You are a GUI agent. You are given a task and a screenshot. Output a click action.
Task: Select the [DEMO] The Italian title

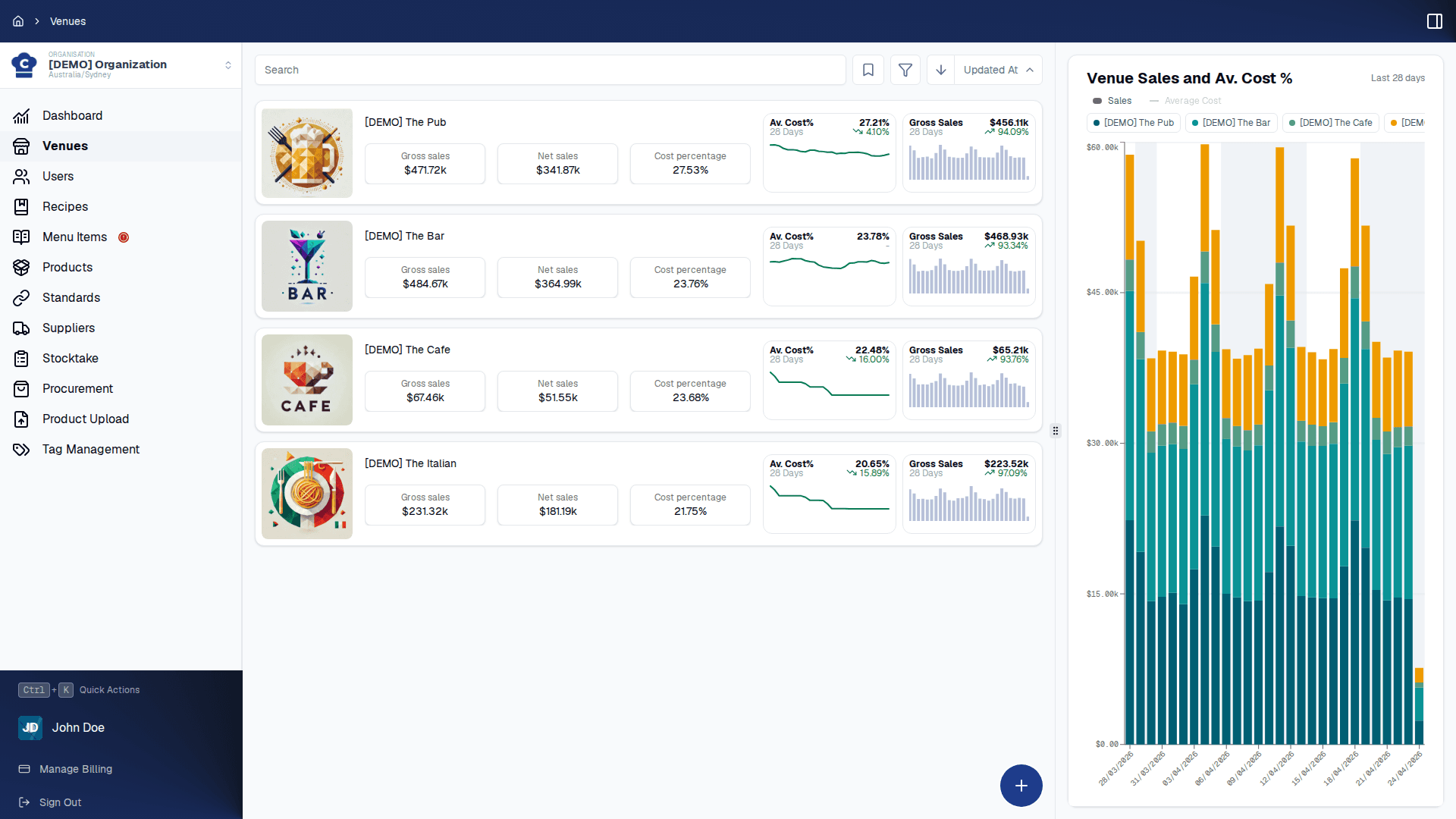coord(410,463)
